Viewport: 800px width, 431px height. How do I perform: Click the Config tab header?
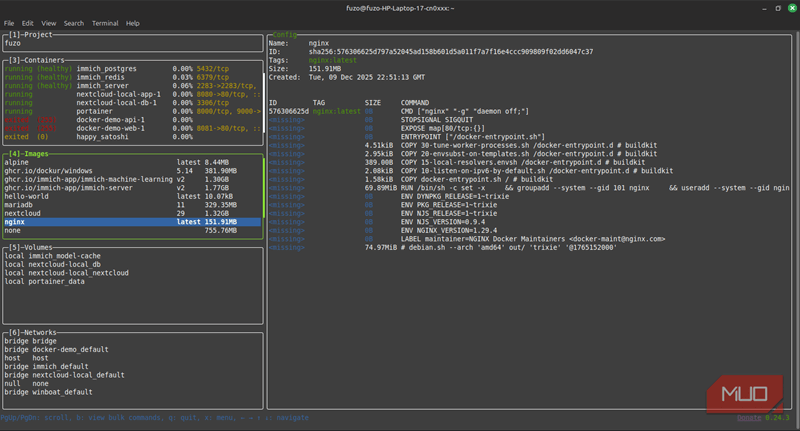284,34
